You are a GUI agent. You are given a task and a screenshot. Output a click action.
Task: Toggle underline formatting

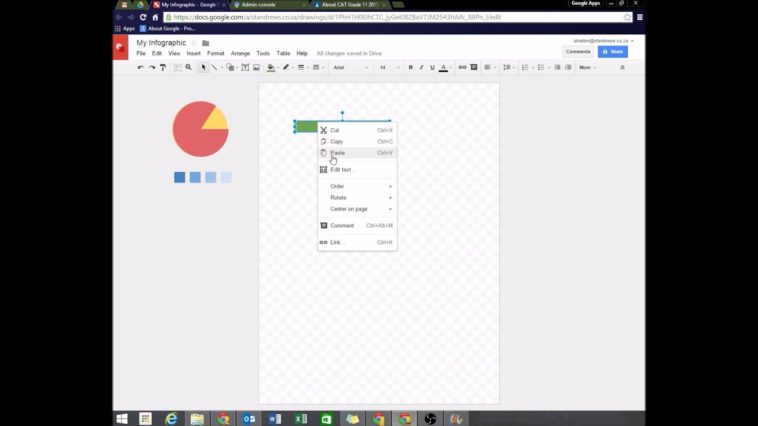point(432,67)
